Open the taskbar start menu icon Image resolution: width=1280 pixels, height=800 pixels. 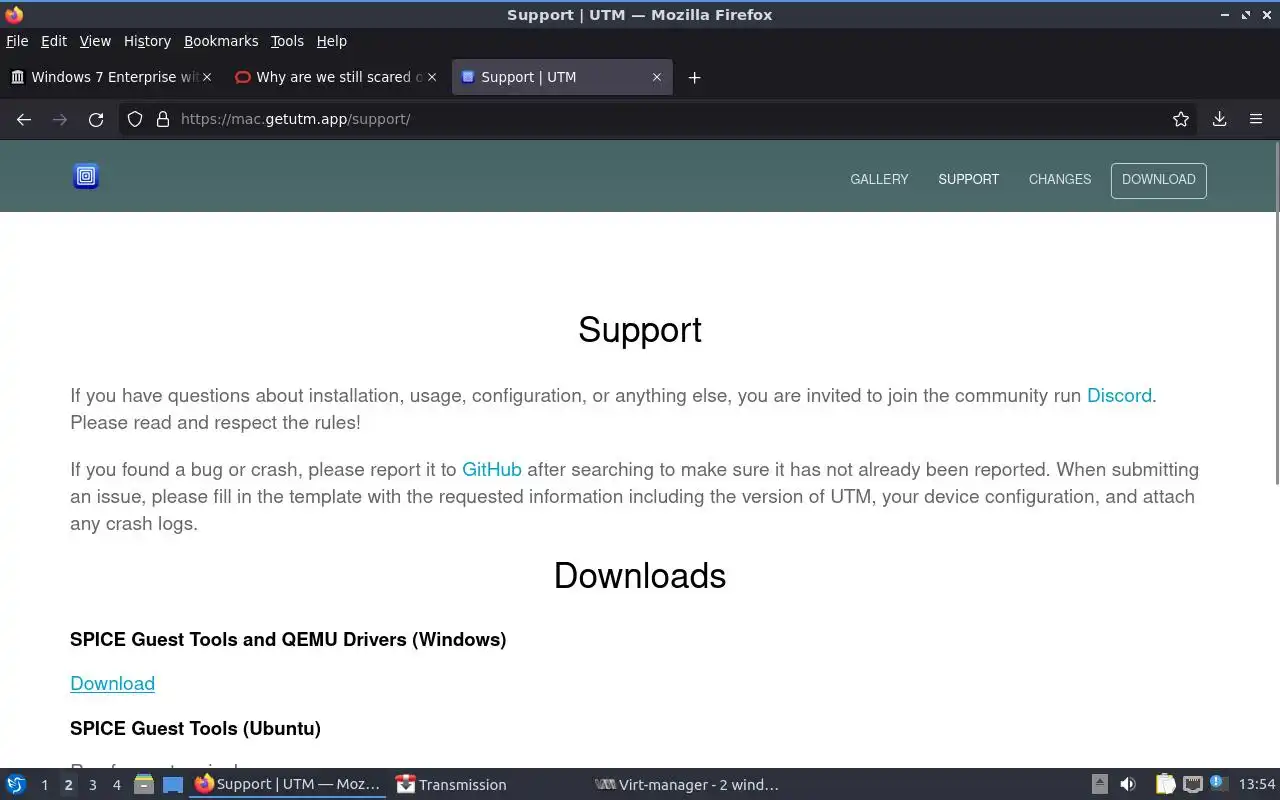16,785
